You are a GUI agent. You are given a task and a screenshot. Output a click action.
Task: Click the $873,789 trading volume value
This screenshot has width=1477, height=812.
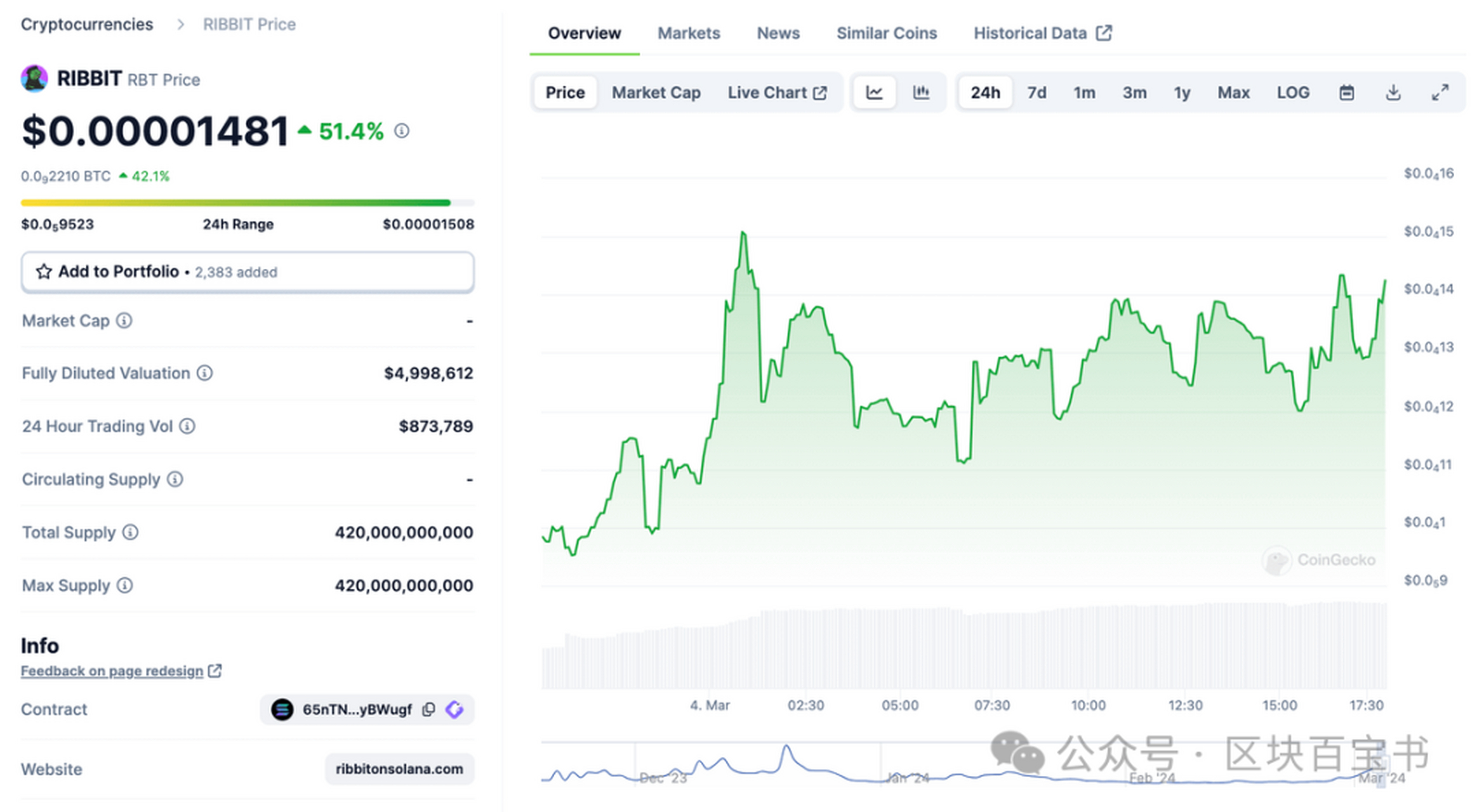[x=435, y=426]
